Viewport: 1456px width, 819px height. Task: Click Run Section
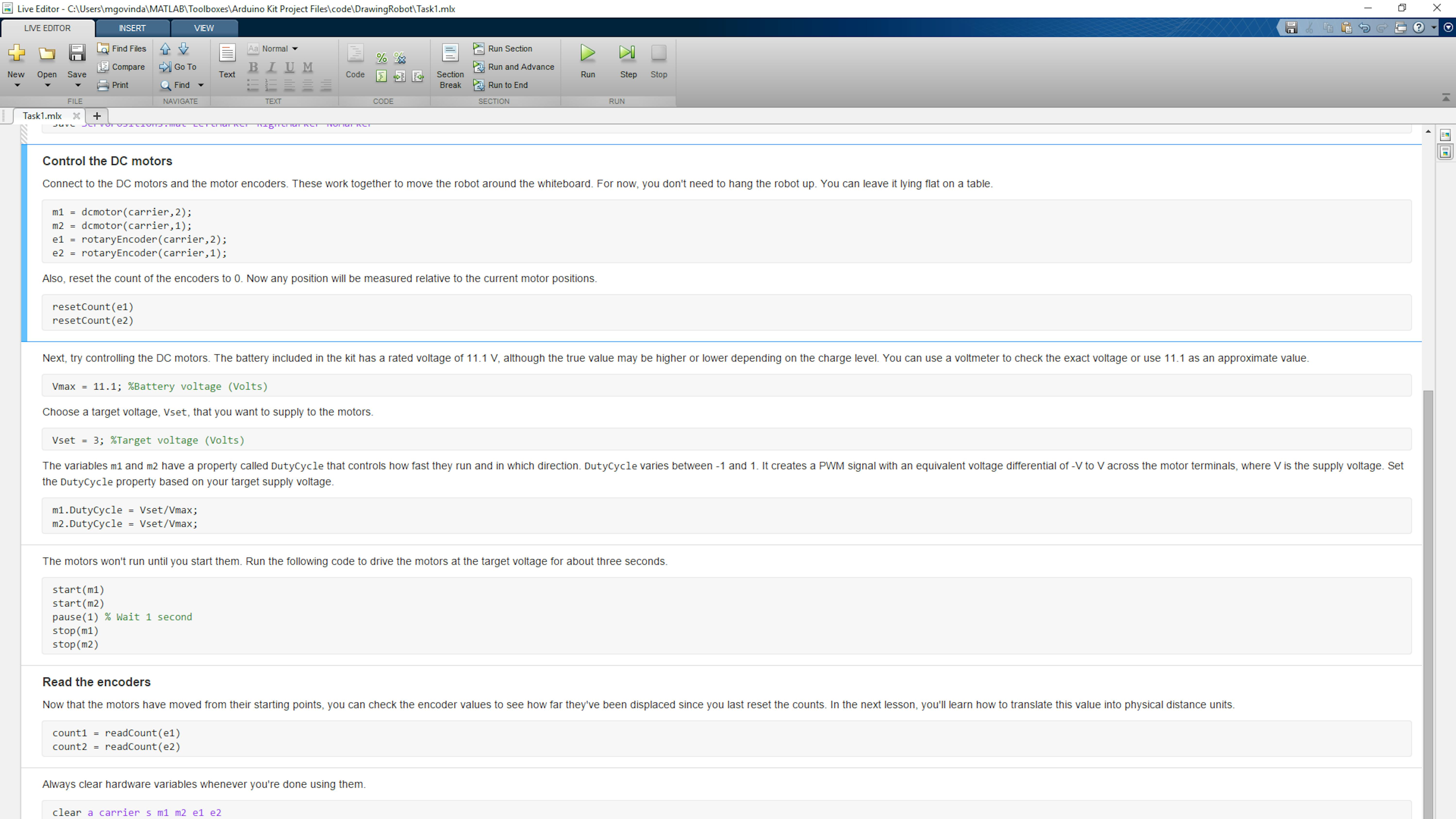pos(503,49)
